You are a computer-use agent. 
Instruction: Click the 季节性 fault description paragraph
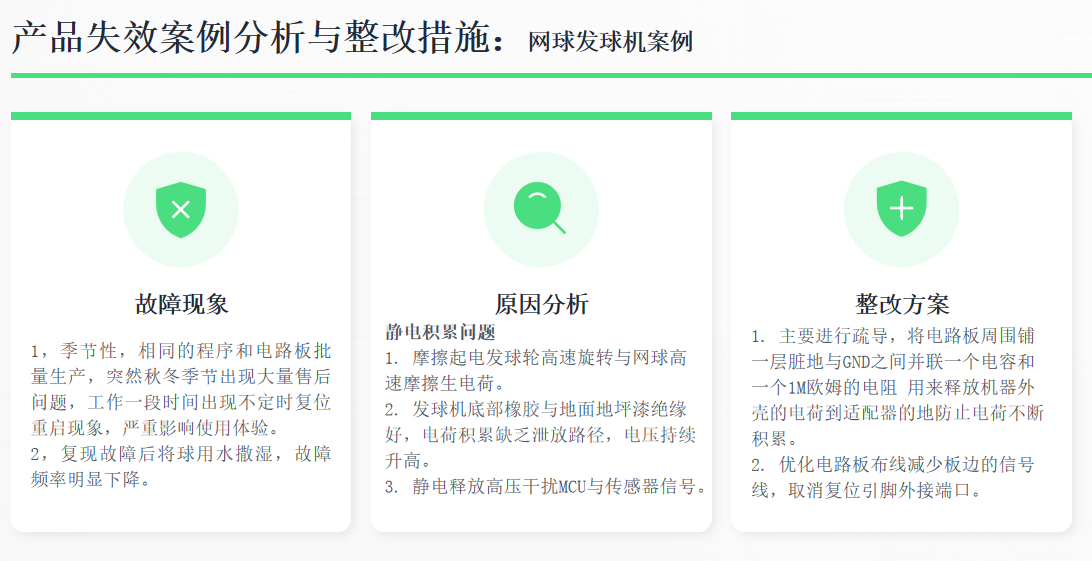click(x=181, y=389)
